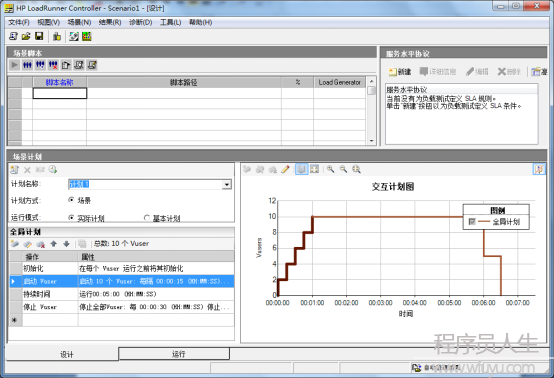Open scenario using the folder icon
The image size is (554, 378).
point(26,36)
